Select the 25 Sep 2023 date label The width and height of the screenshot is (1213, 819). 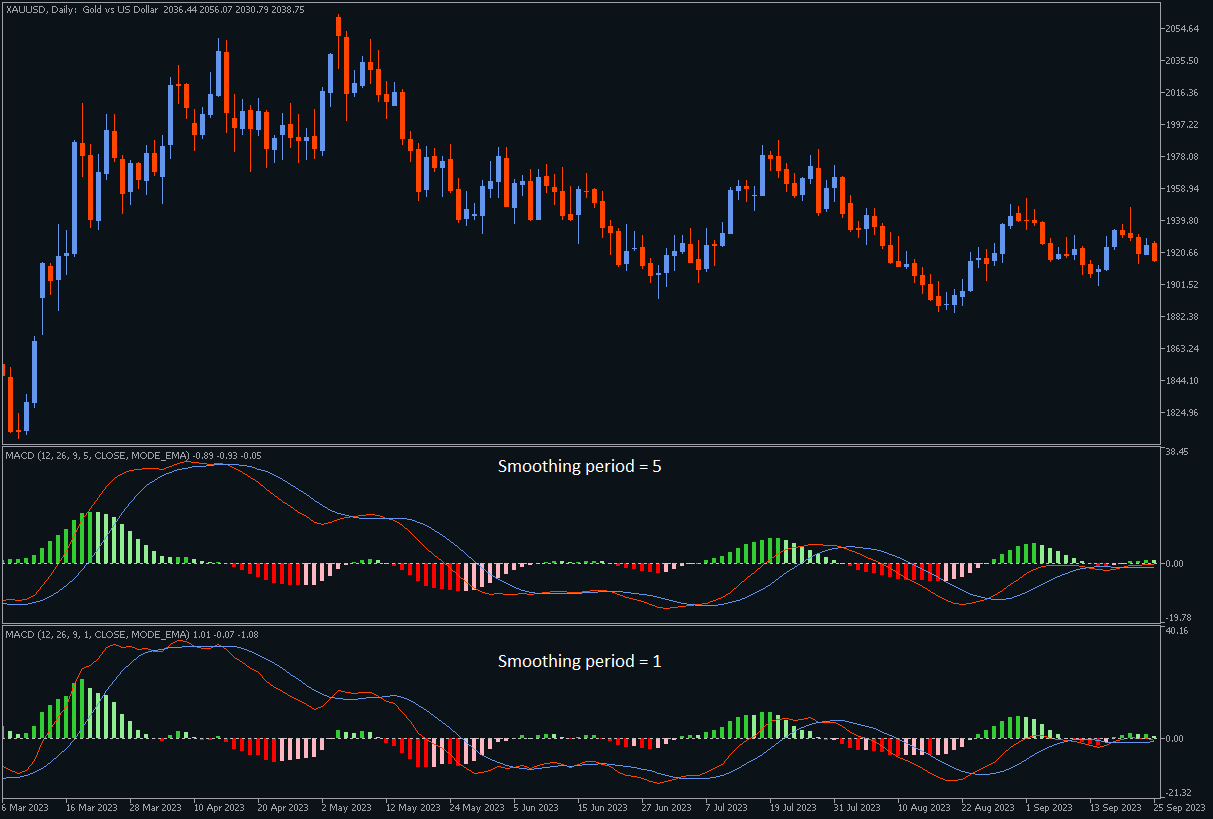pyautogui.click(x=1180, y=807)
